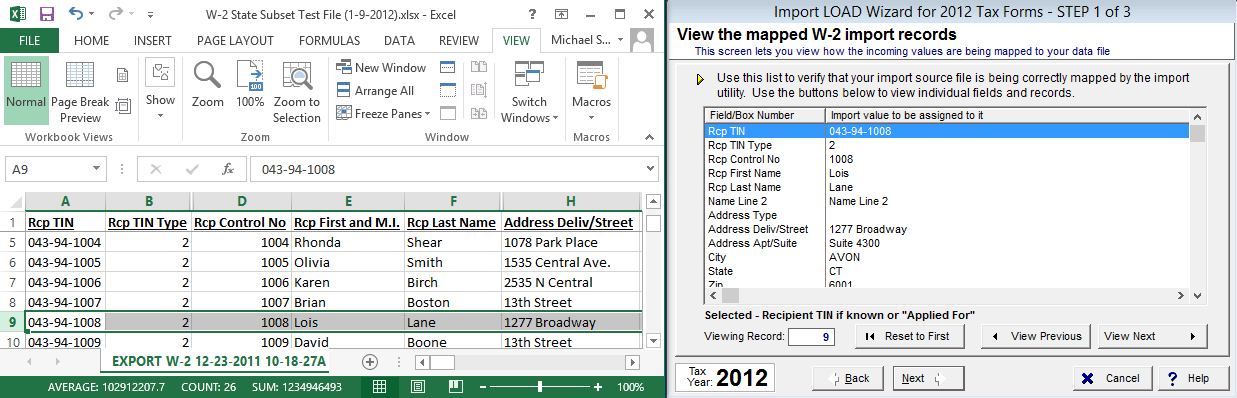Click the View Next record button
The width and height of the screenshot is (1237, 398).
tap(1151, 336)
